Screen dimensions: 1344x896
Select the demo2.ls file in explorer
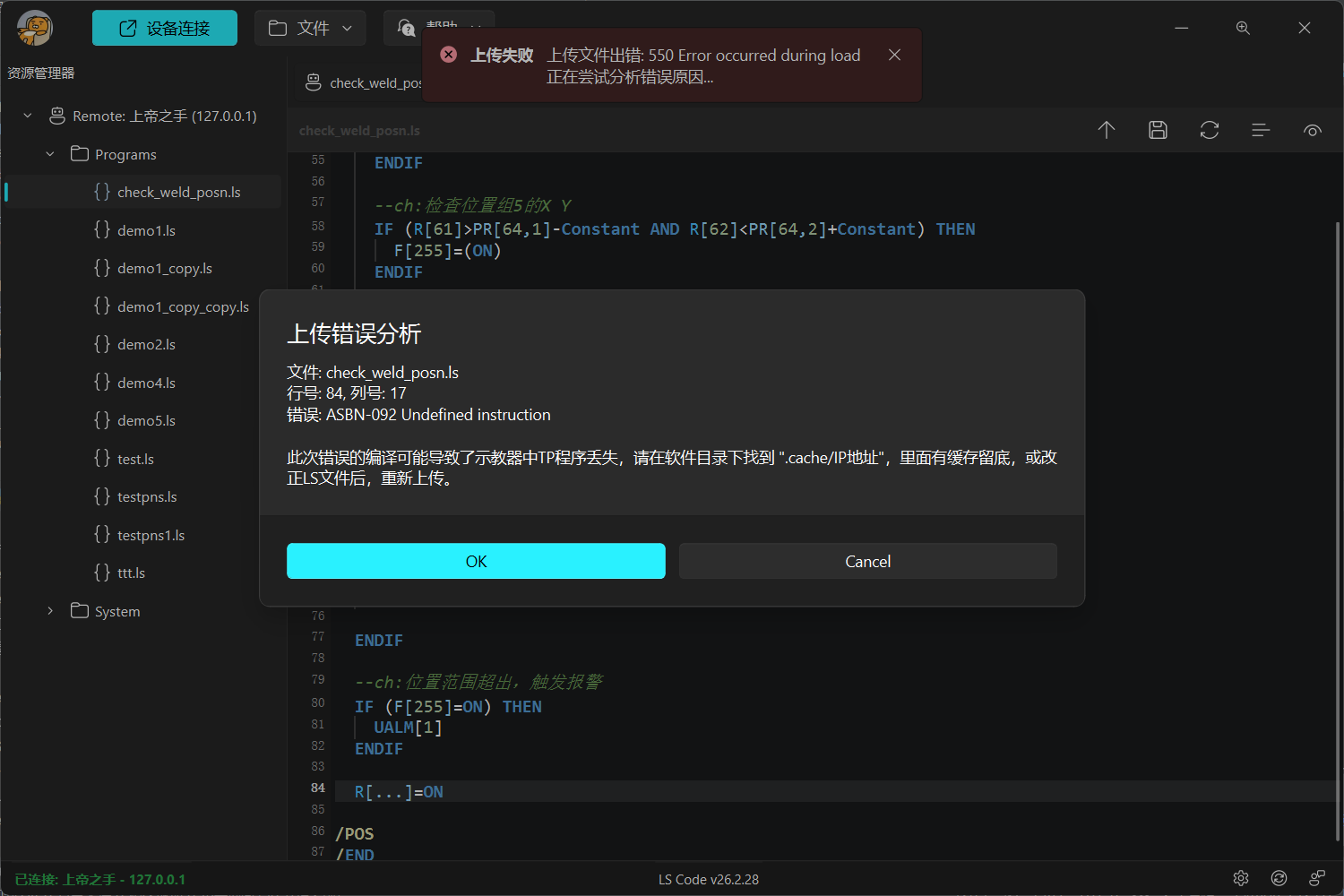[x=145, y=344]
